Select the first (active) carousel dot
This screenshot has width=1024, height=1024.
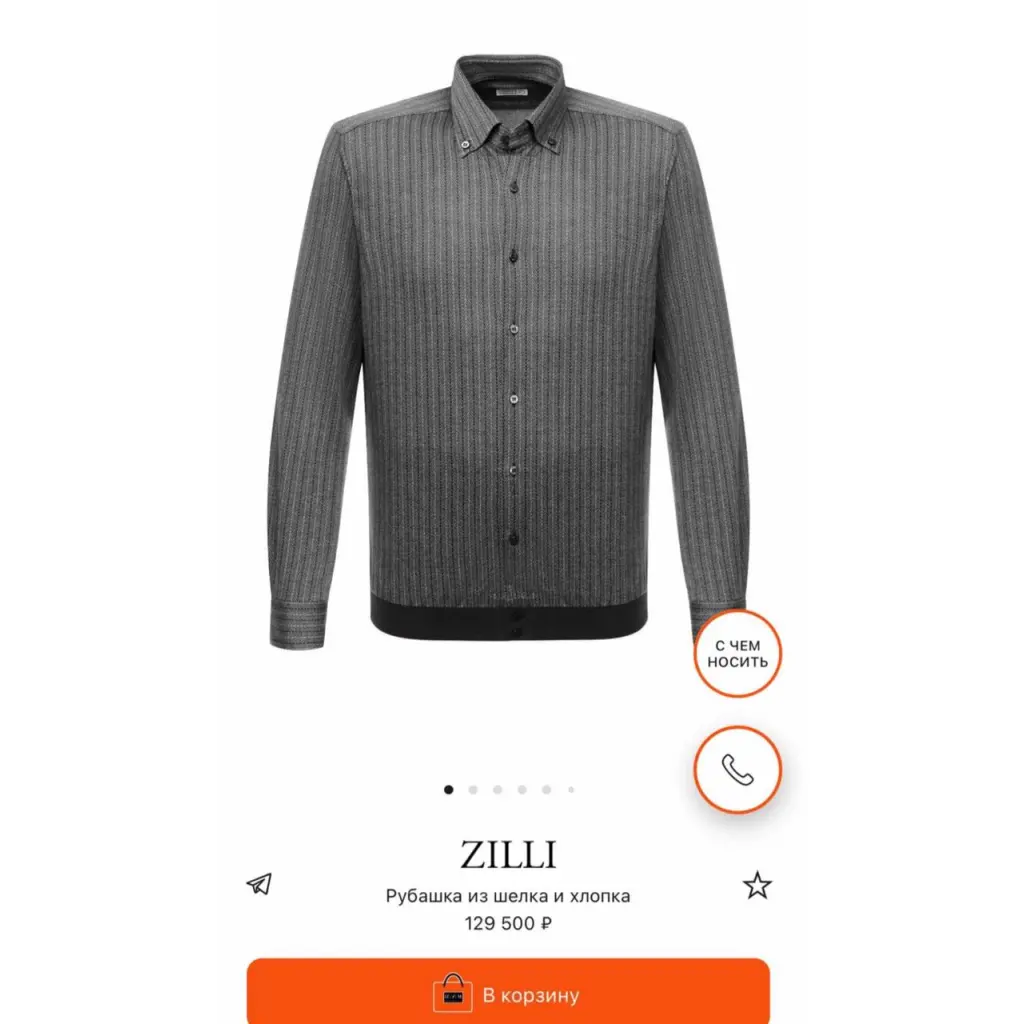coord(449,790)
